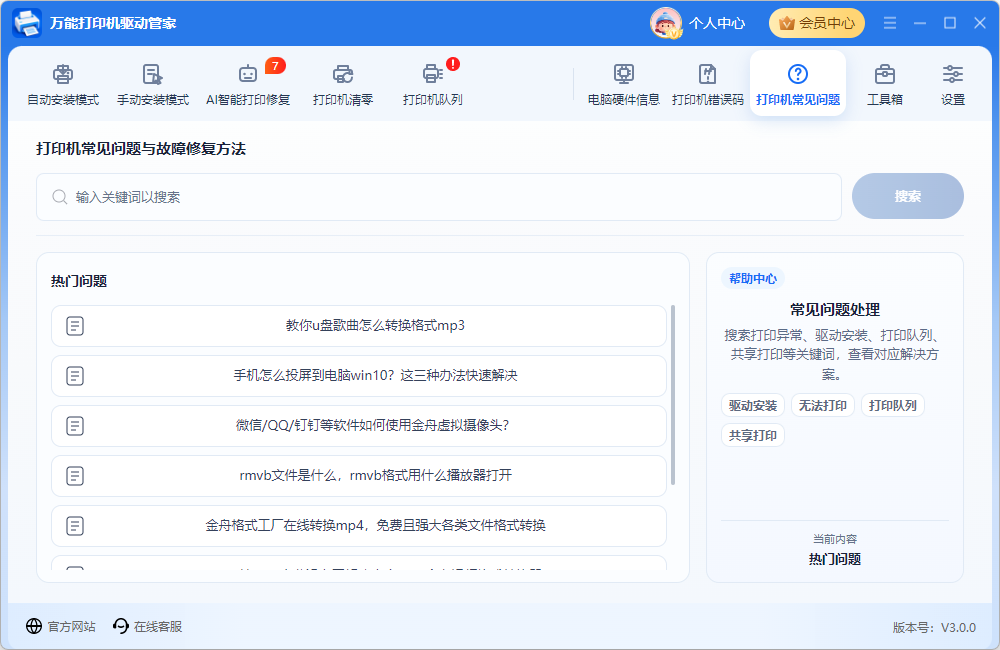Screen dimensions: 1000x650
Task: Click the 帮助中心 badge
Action: pyautogui.click(x=753, y=279)
